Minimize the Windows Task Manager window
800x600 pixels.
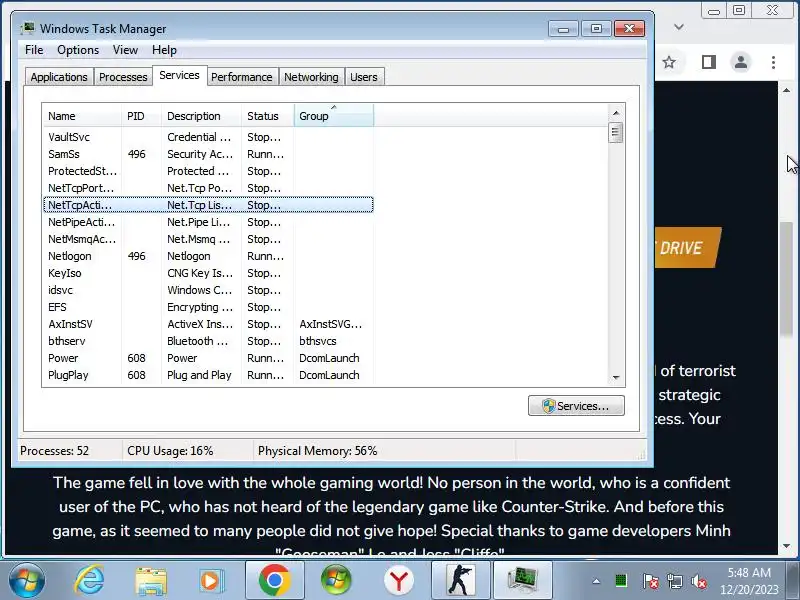pos(563,29)
